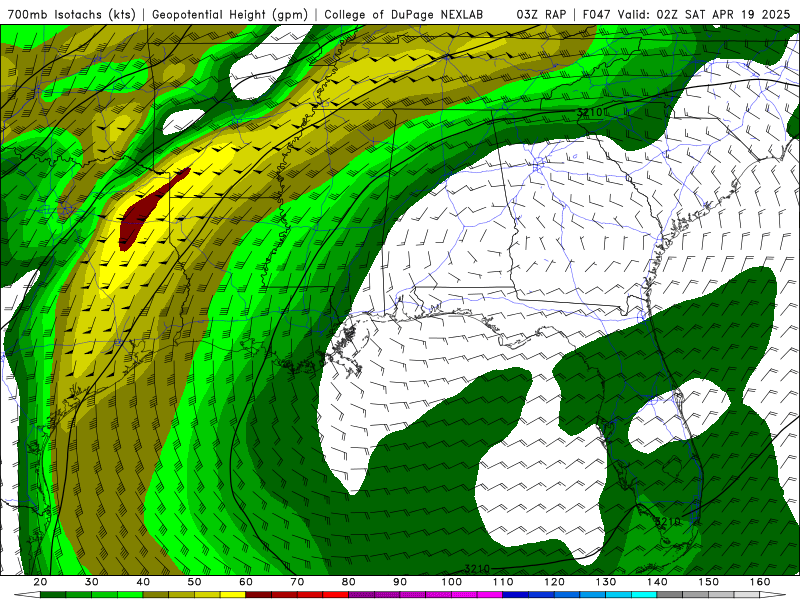Click the color scale label "90"
Screen dimensions: 800x600
401,582
